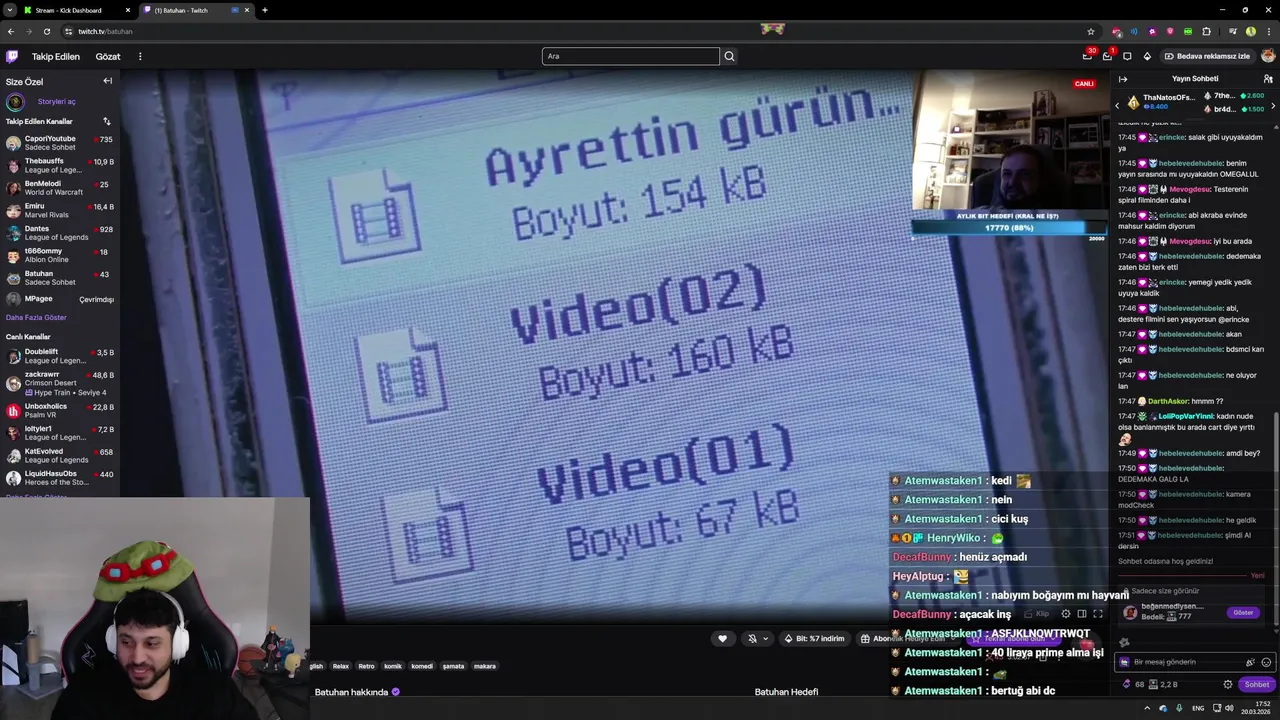Open the inbox with 1 badge
The image size is (1280, 720).
(x=1107, y=56)
